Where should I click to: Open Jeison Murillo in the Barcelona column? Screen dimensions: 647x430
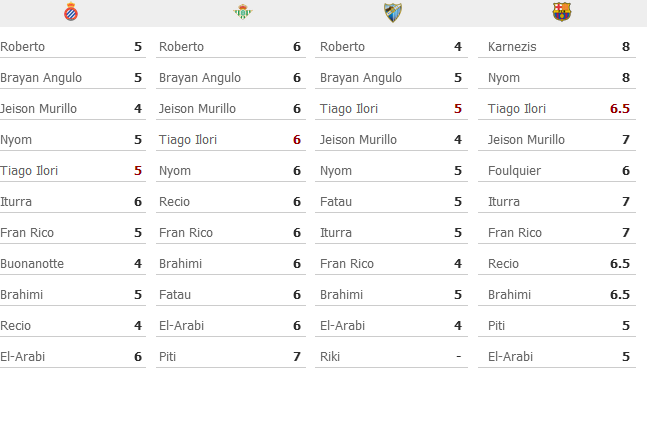526,140
